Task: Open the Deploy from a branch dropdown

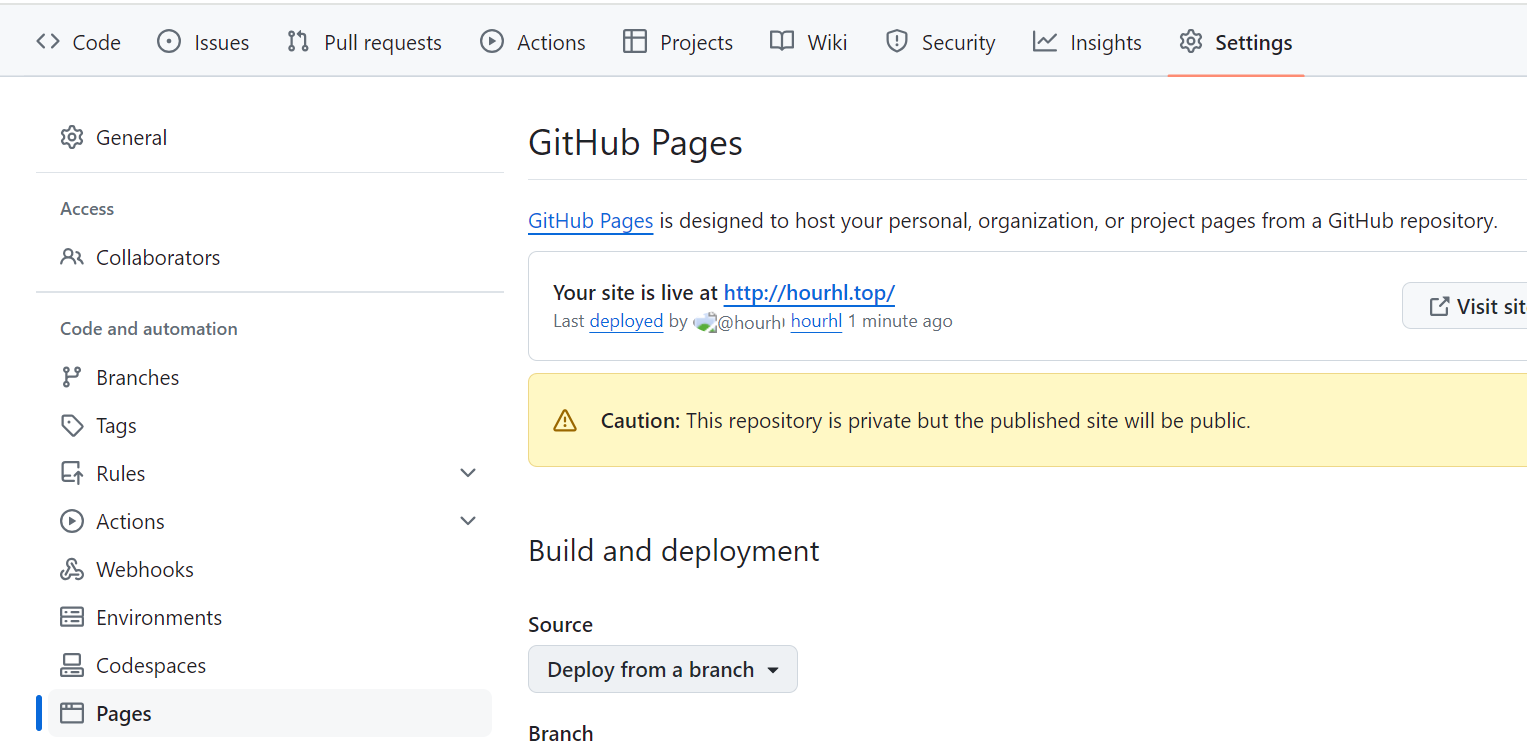Action: coord(662,669)
